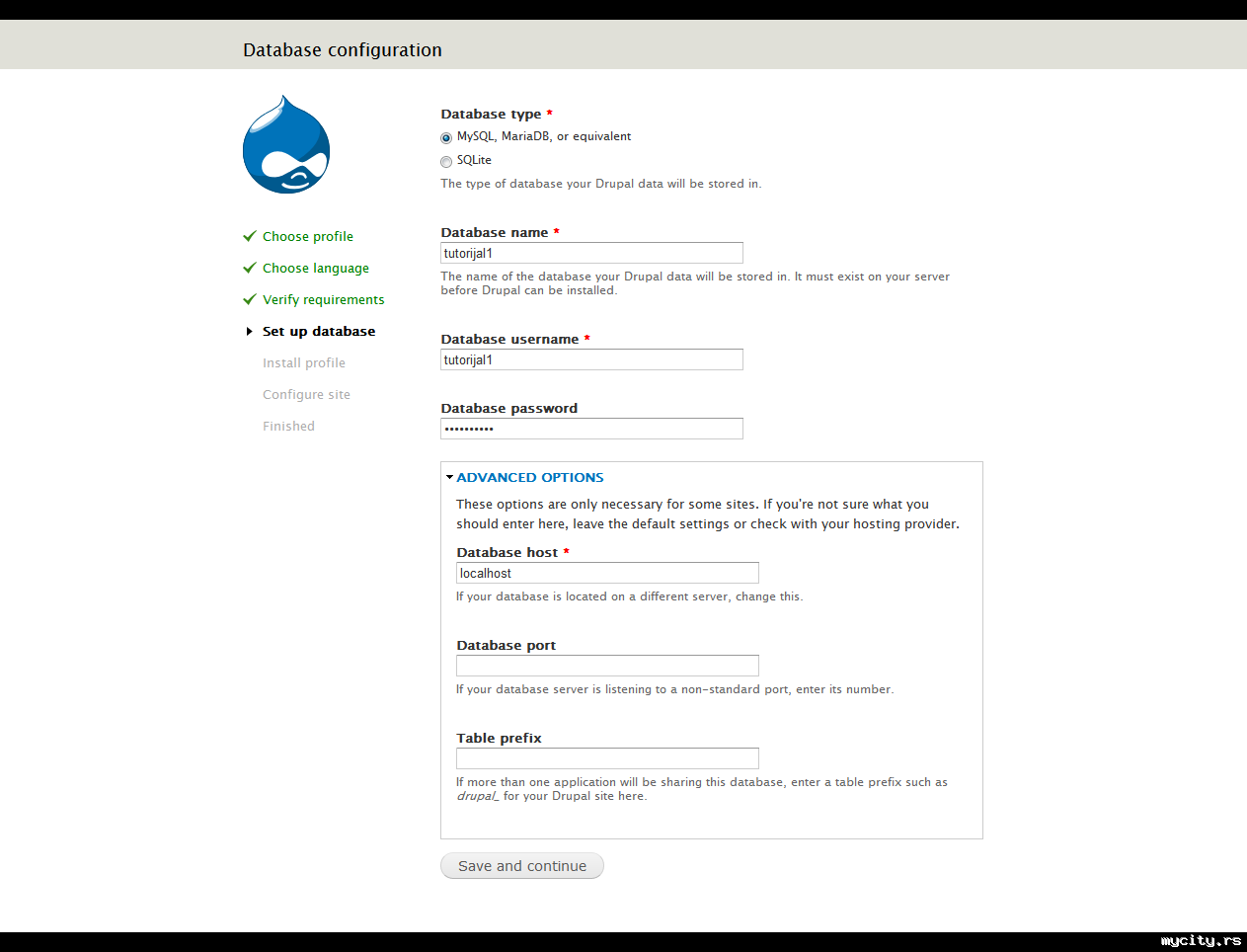Click the checkmark beside Choose profile
The width and height of the screenshot is (1247, 952).
(250, 236)
